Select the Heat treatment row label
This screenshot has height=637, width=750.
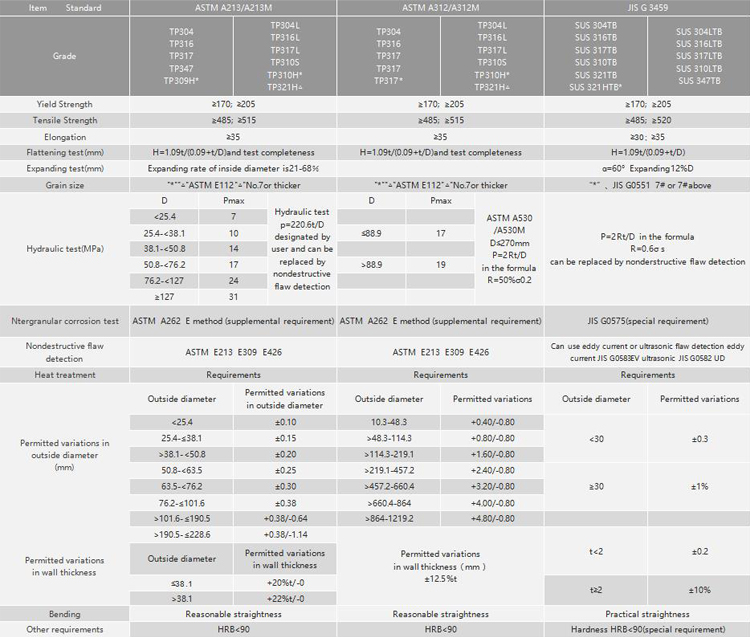point(64,375)
